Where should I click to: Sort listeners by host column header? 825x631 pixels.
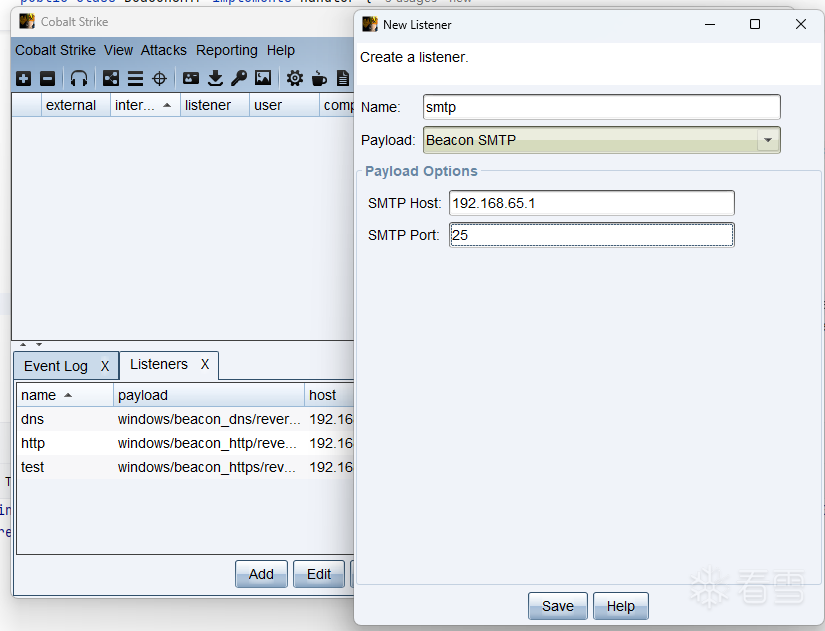coord(329,395)
